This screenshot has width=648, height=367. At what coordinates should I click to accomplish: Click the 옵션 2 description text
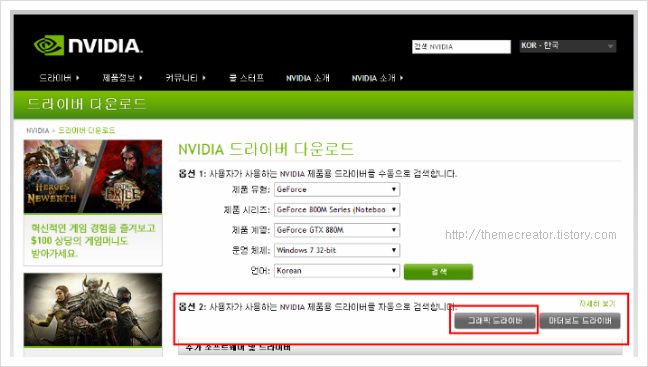tap(317, 307)
